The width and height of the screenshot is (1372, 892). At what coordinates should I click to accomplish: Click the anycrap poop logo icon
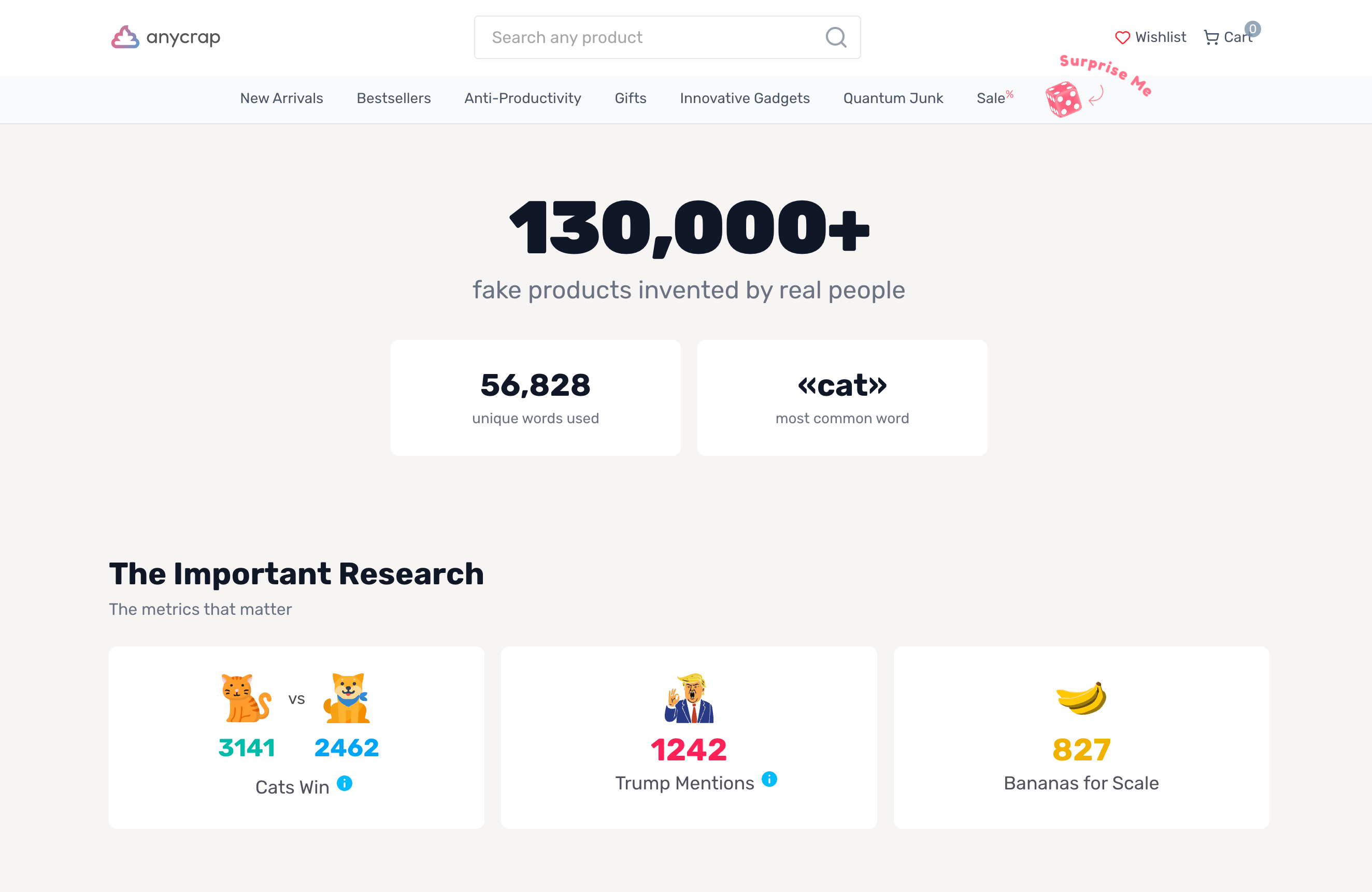click(x=125, y=37)
